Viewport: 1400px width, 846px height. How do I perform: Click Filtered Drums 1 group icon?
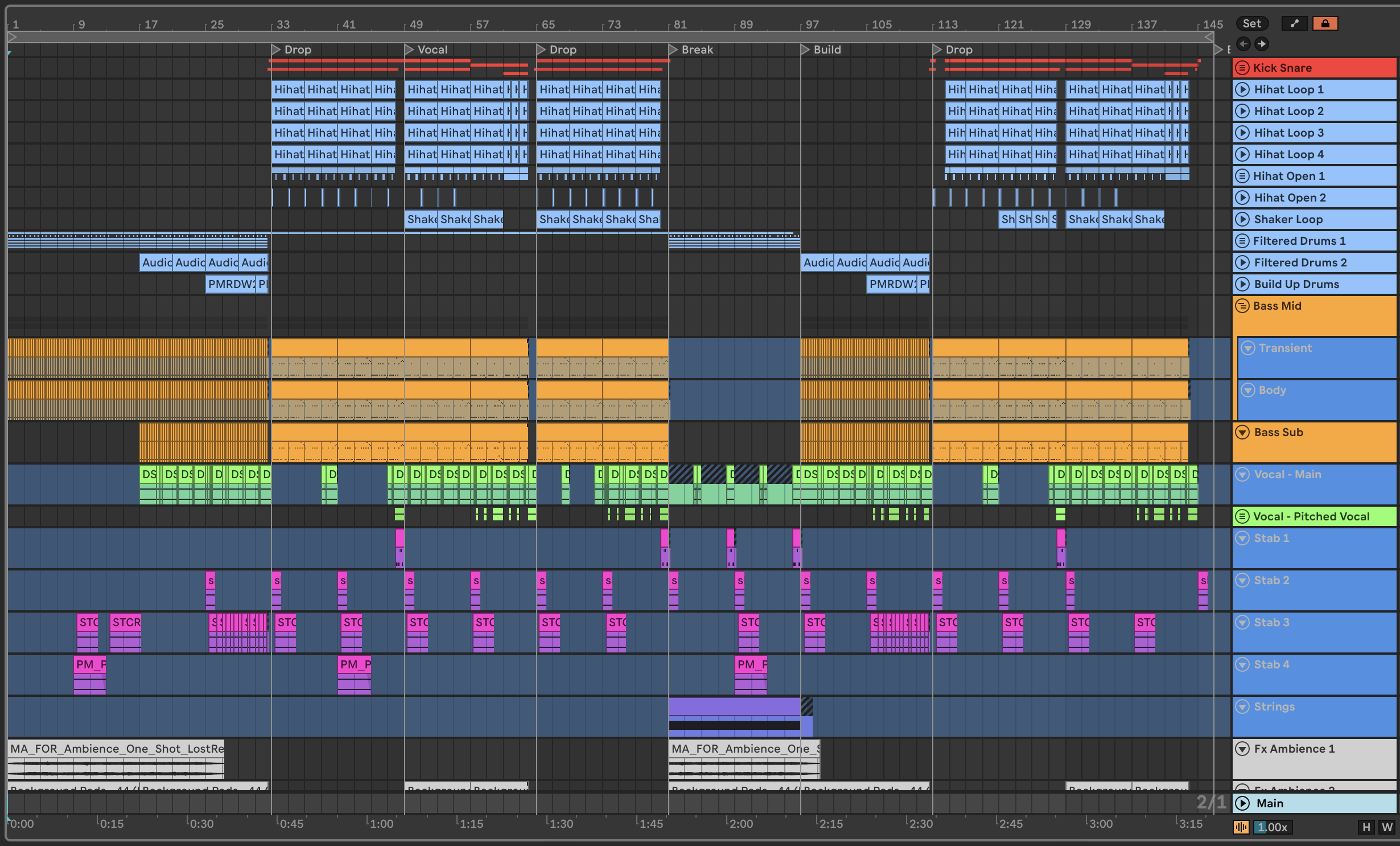1242,241
